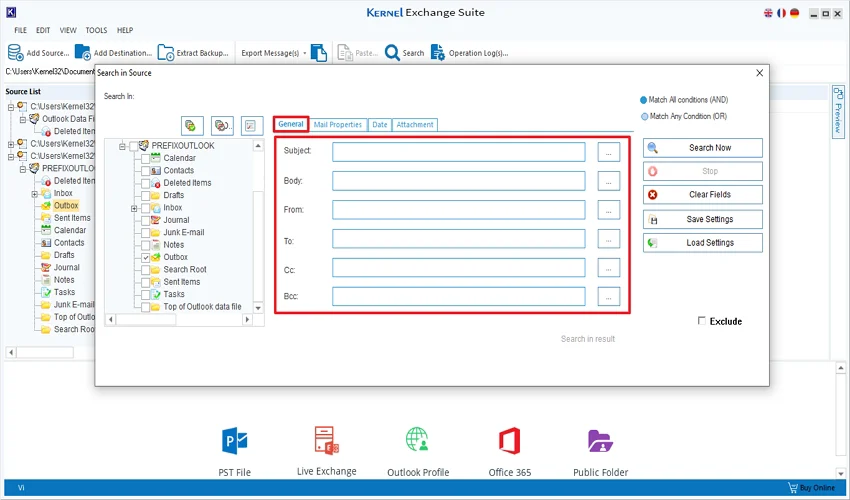
Task: Click the folder tree horizontal scrollbar
Action: point(179,320)
